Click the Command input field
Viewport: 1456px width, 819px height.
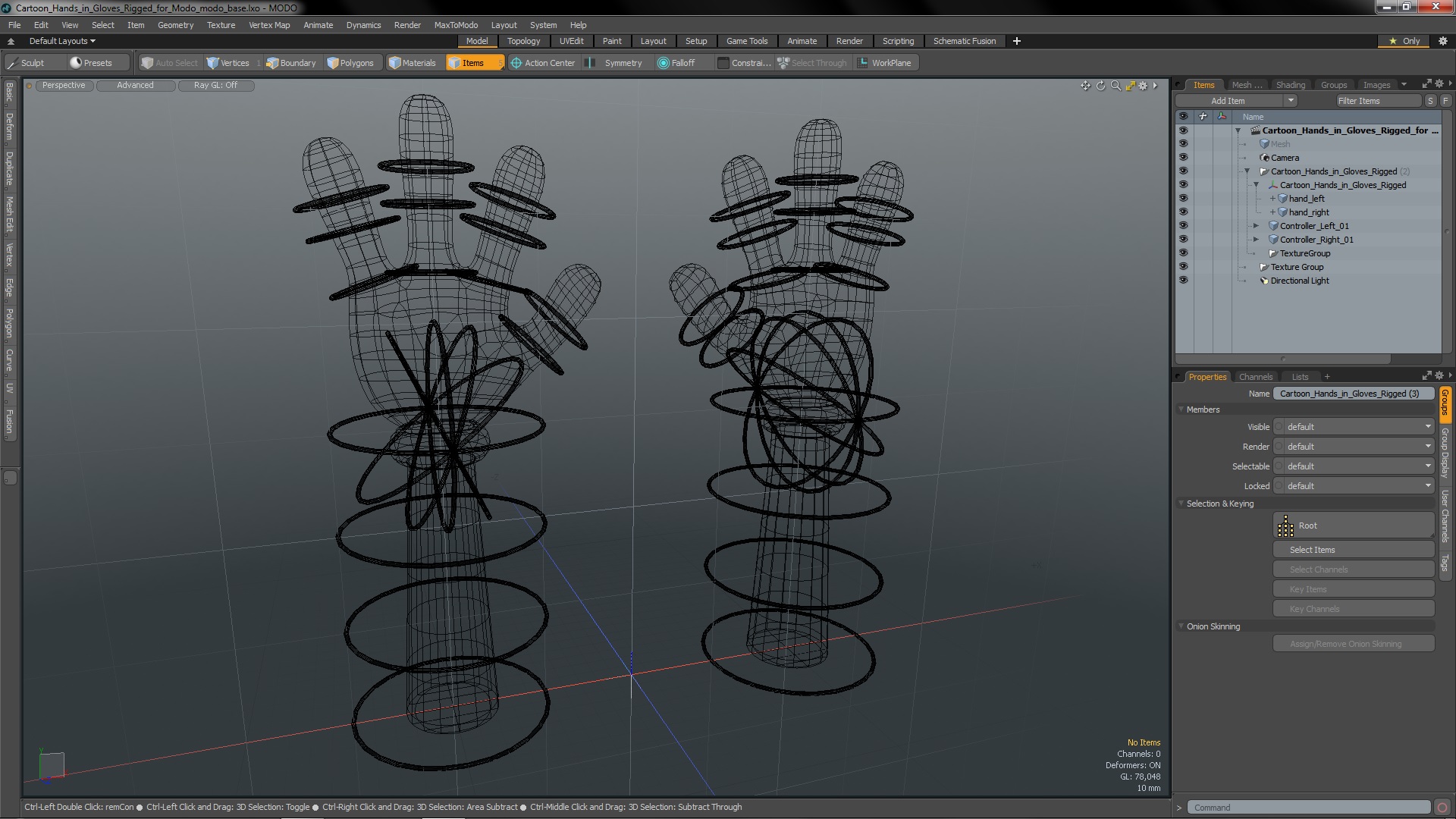[x=1307, y=808]
